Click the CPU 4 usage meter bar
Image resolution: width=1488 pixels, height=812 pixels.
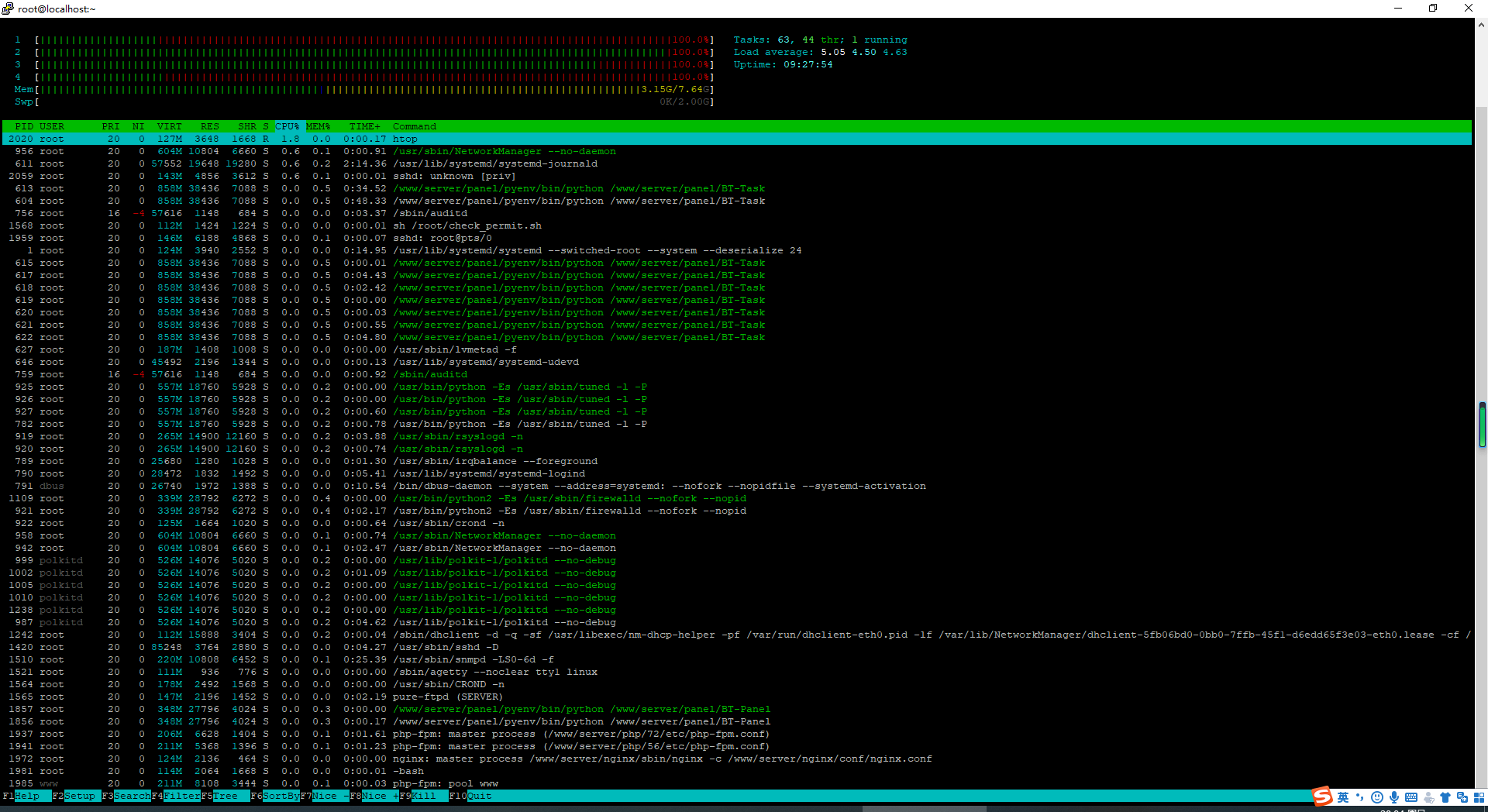point(374,77)
